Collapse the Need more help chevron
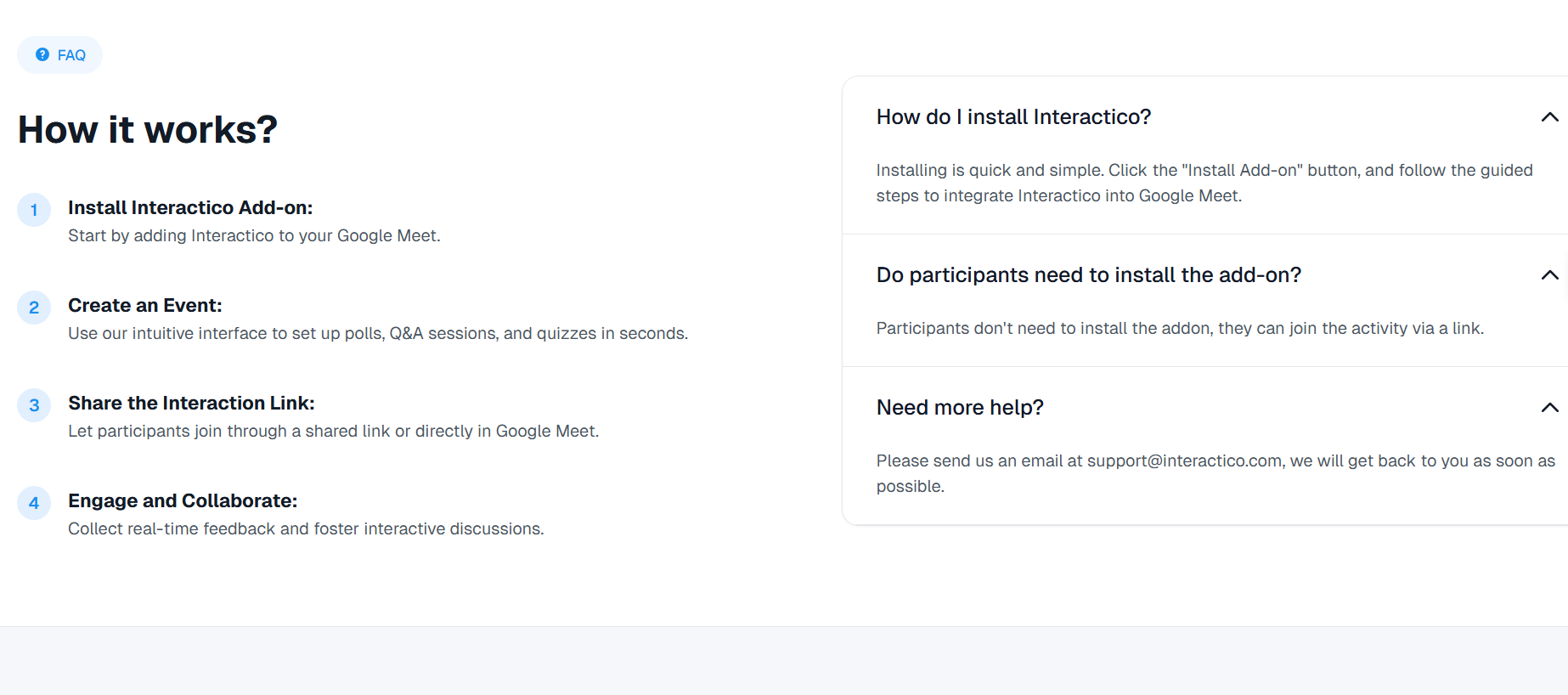 [x=1549, y=408]
